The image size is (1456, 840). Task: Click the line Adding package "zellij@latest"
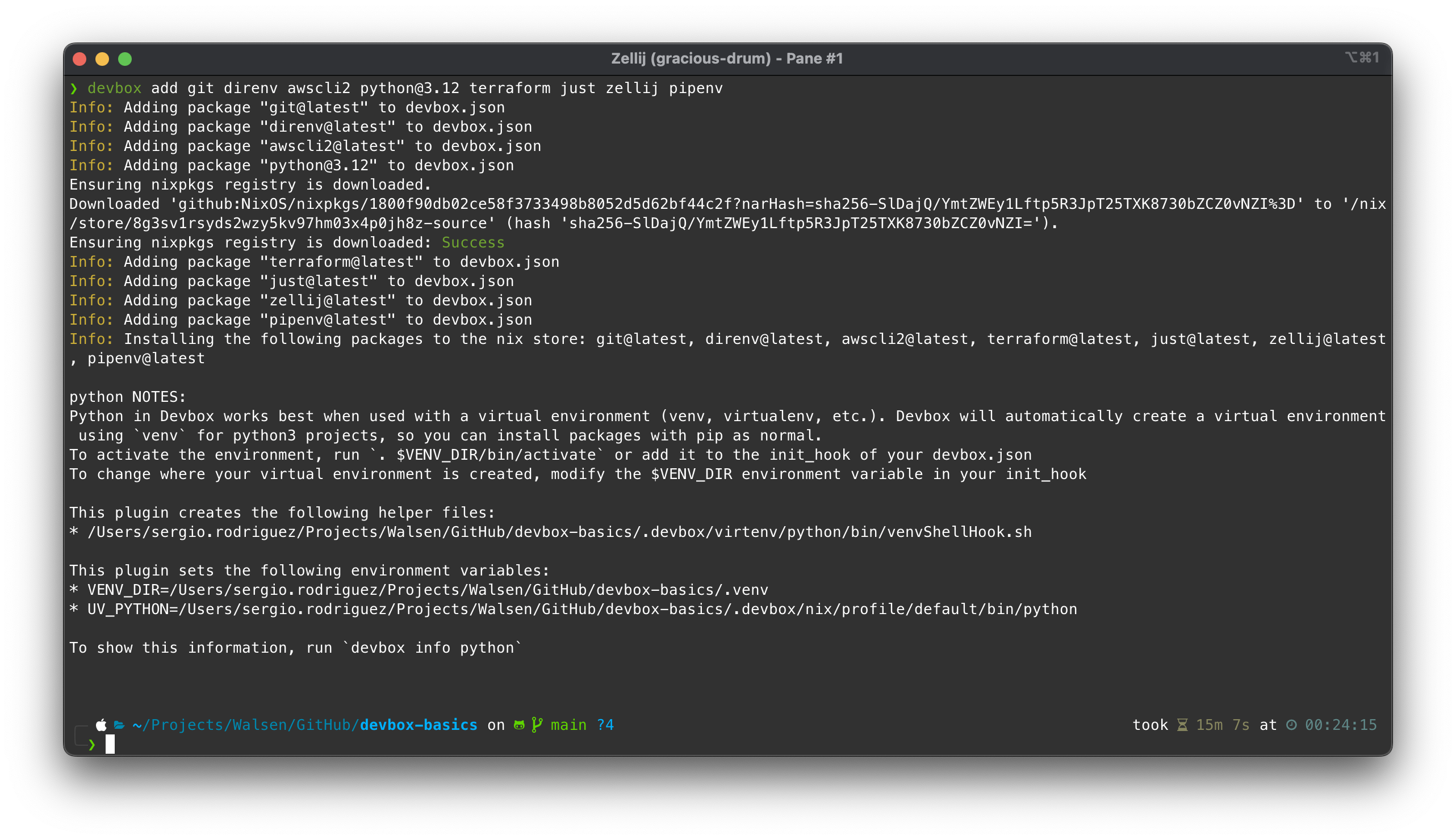tap(300, 301)
